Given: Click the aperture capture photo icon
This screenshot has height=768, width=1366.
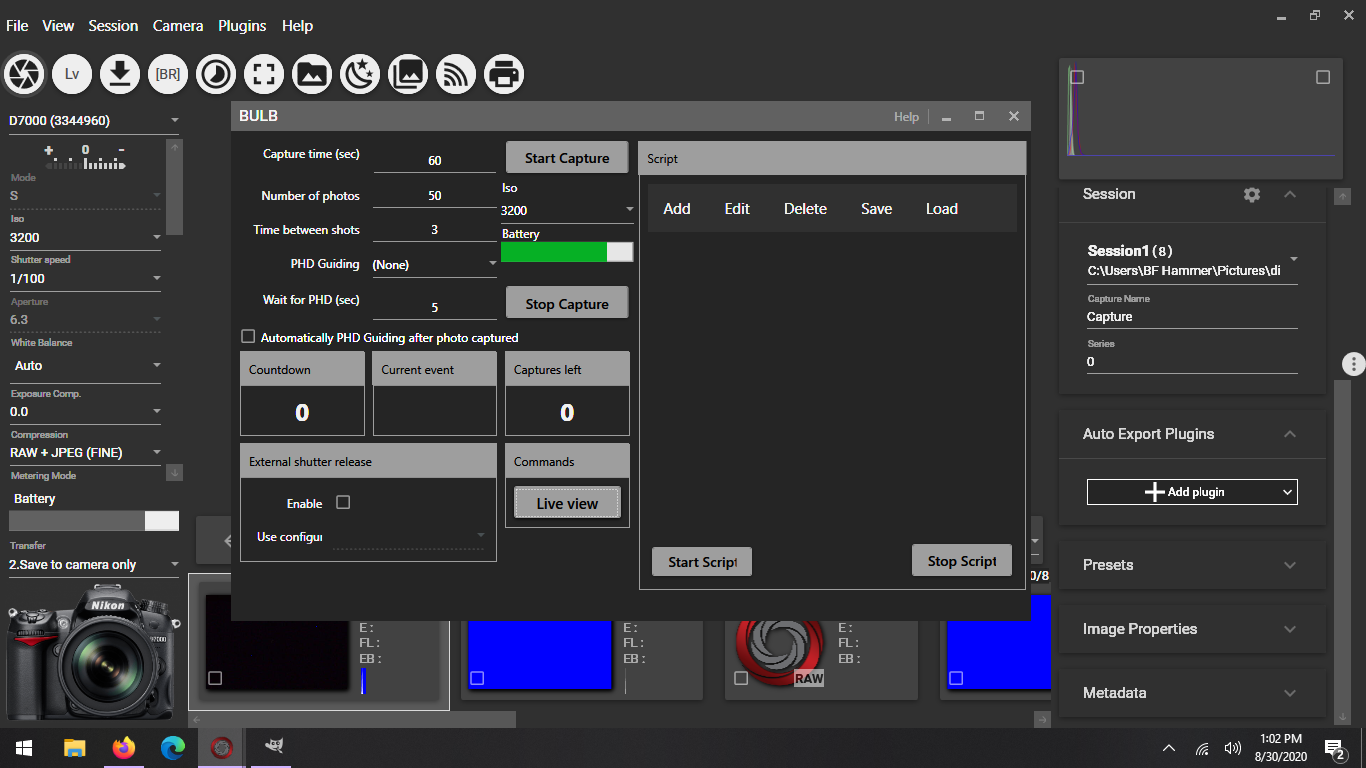Looking at the screenshot, I should [x=24, y=74].
